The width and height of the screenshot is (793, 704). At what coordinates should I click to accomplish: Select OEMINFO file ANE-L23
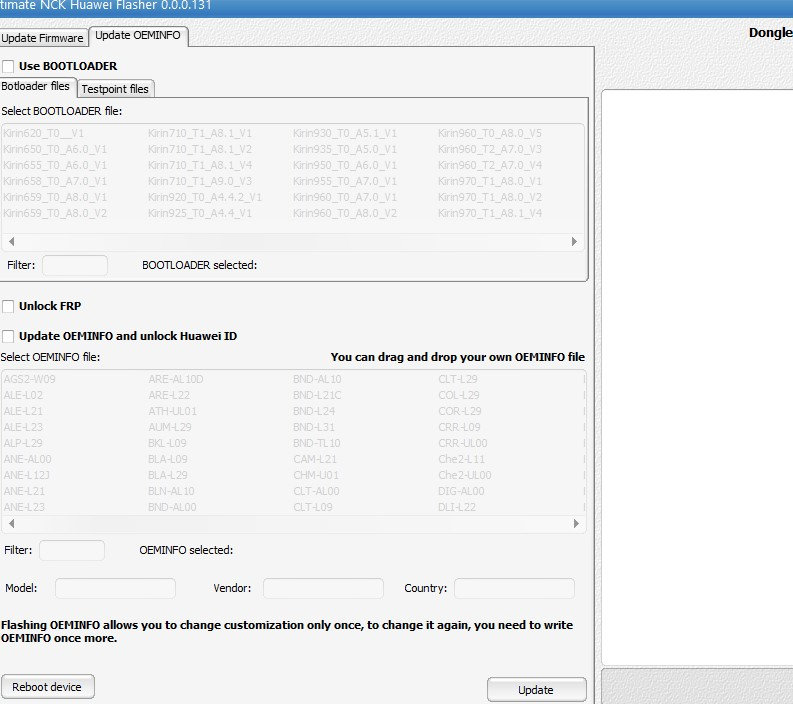click(x=24, y=507)
